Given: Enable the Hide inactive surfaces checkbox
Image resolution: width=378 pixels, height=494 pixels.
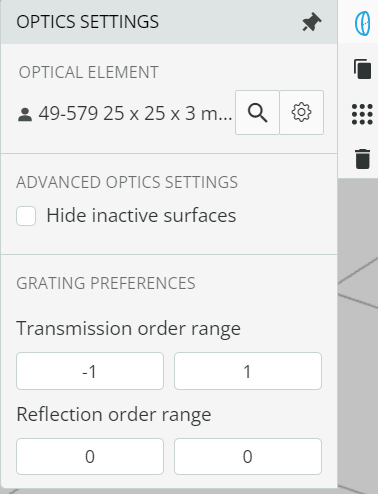Looking at the screenshot, I should click(26, 216).
